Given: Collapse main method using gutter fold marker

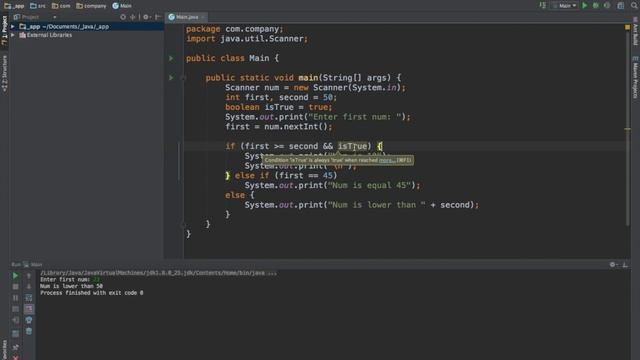Looking at the screenshot, I should pos(183,78).
